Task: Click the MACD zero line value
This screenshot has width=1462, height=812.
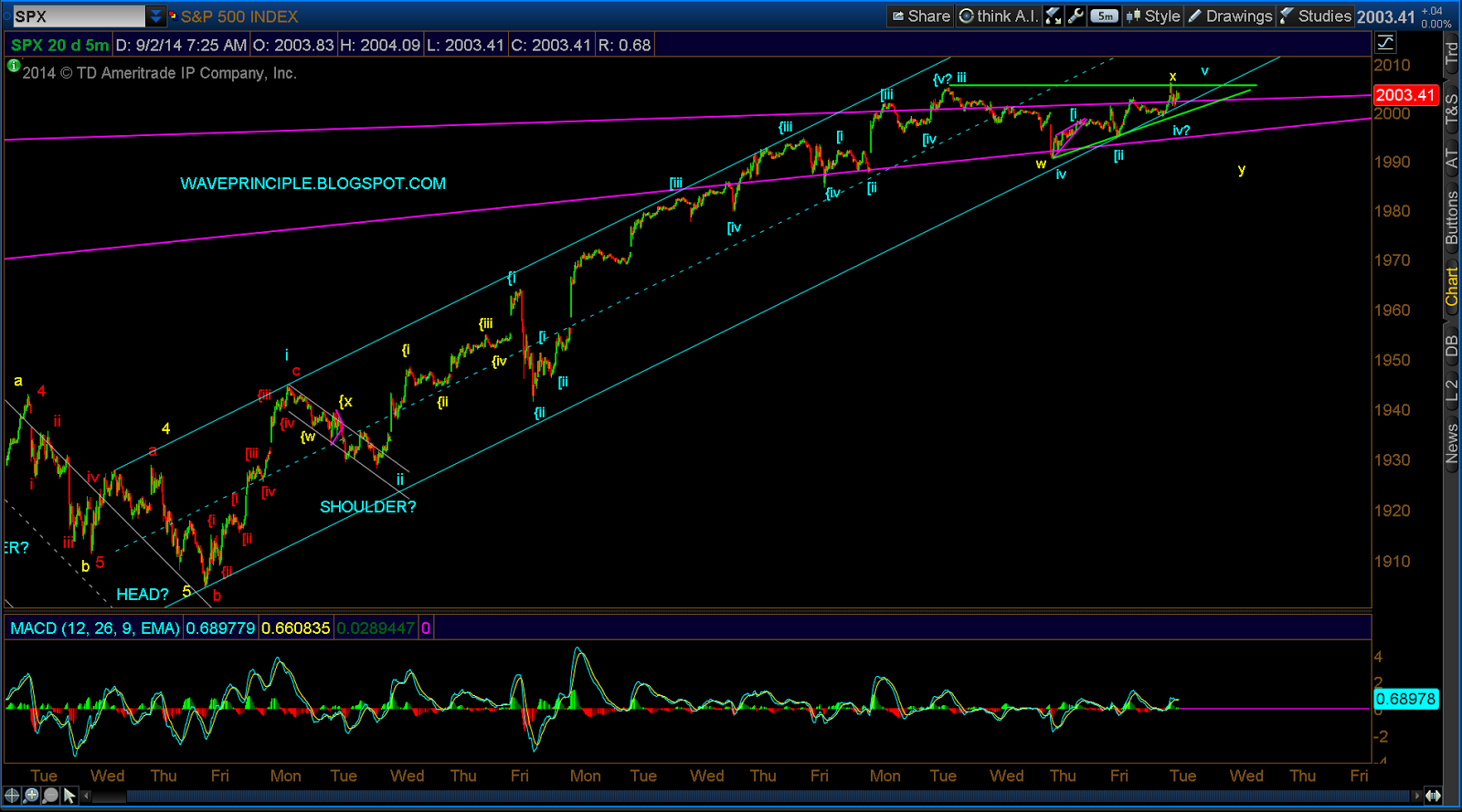Action: click(426, 628)
